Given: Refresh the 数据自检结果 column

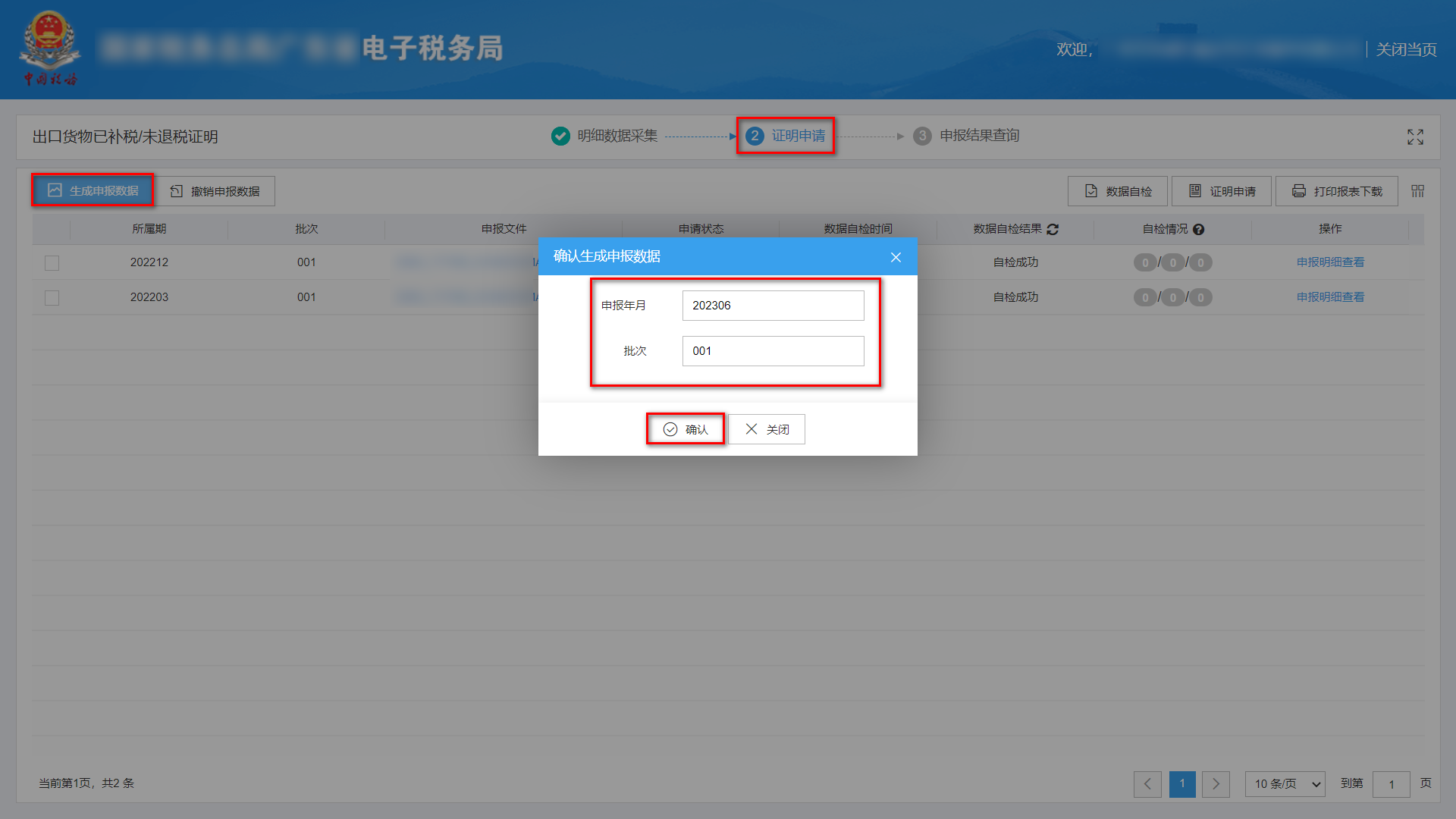Looking at the screenshot, I should 1053,229.
